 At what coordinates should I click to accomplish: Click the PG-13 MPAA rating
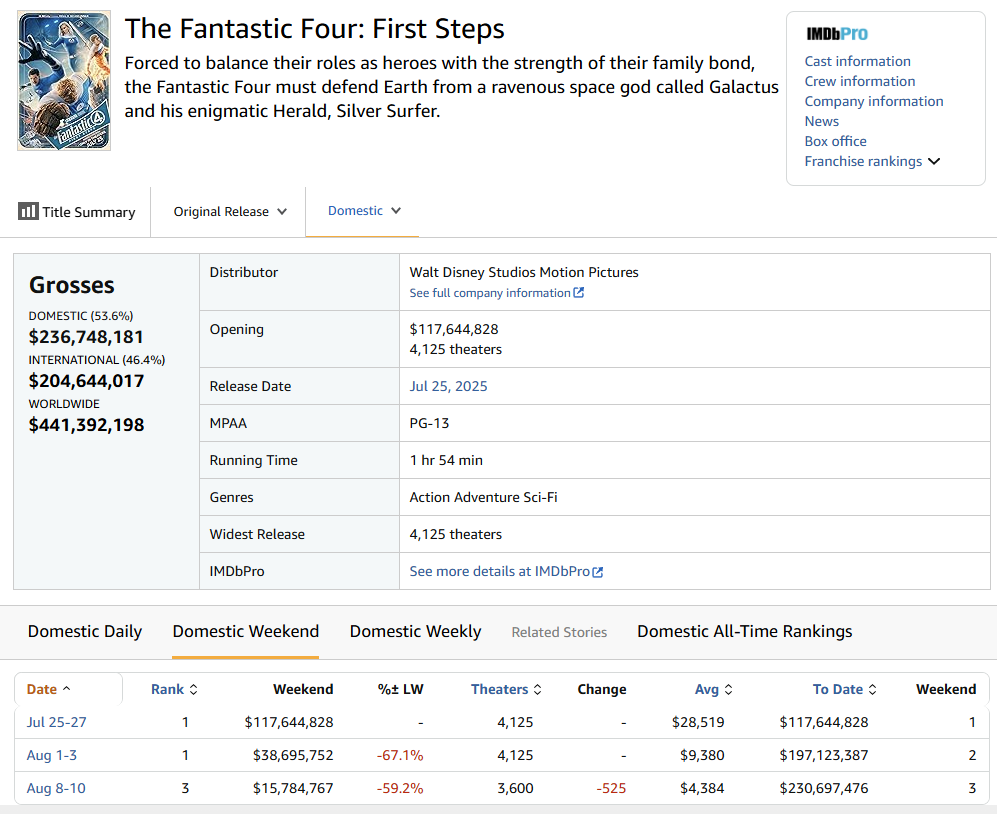click(x=429, y=424)
